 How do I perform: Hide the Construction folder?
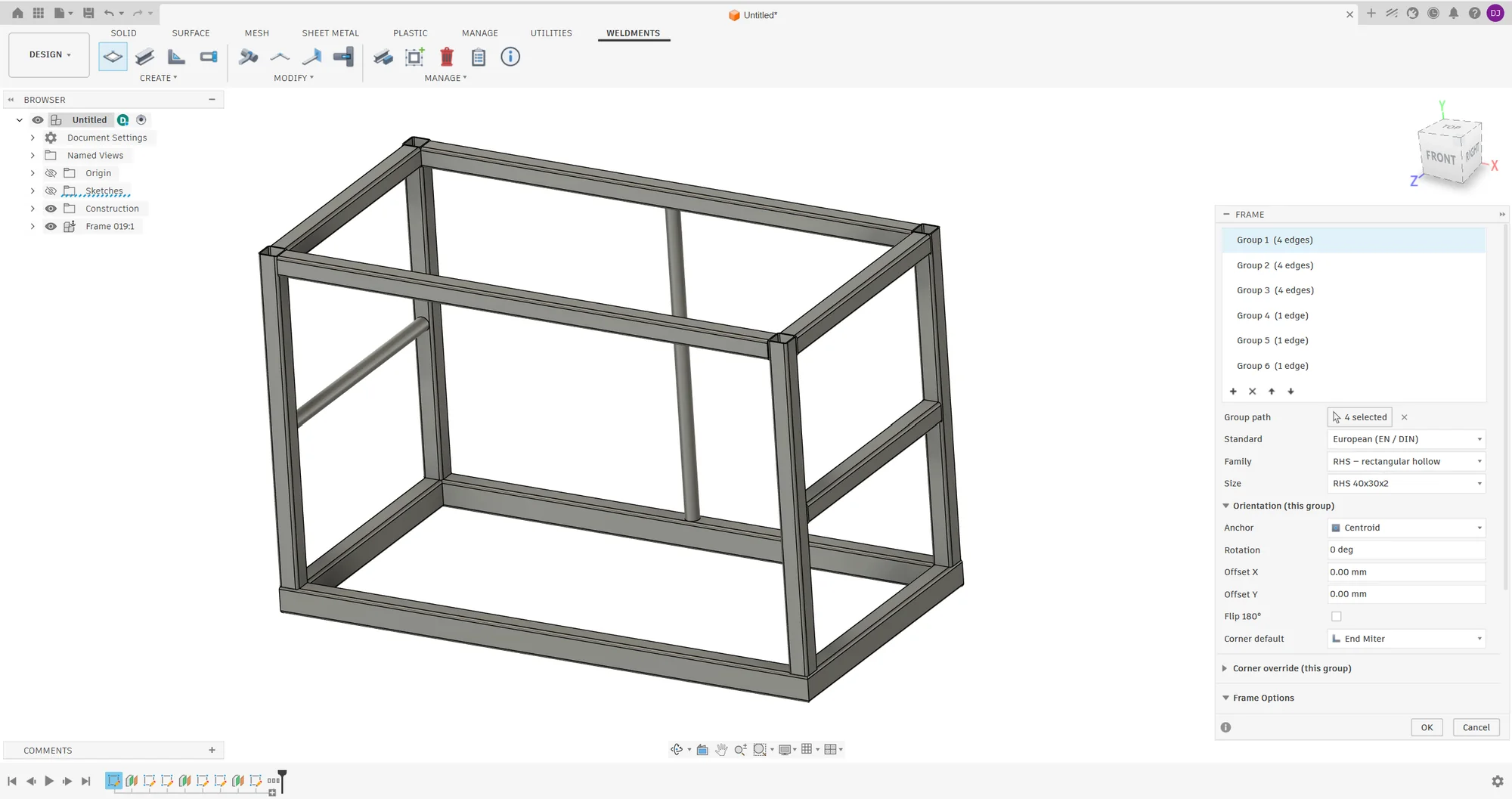tap(51, 209)
